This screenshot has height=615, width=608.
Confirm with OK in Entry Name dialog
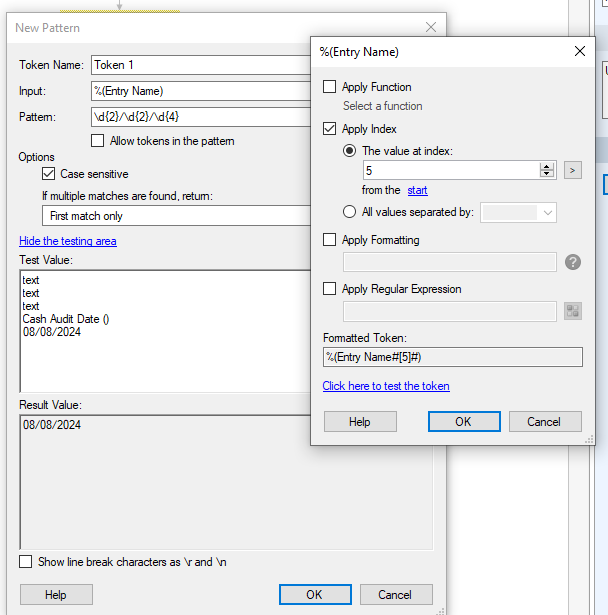[464, 422]
